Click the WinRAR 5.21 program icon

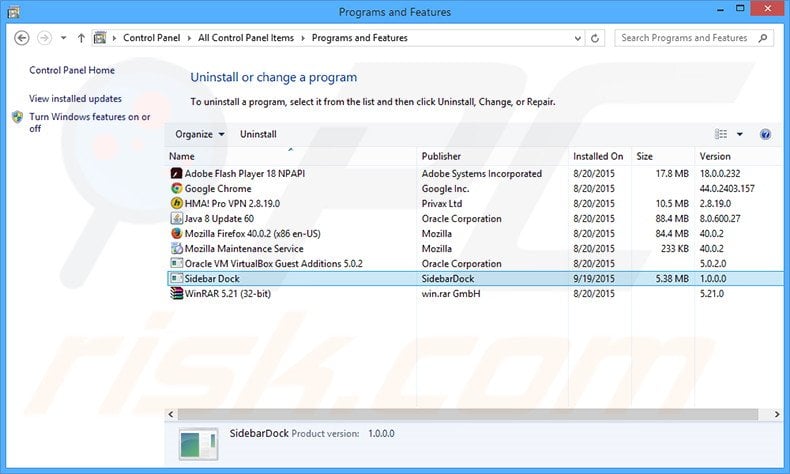[x=176, y=294]
